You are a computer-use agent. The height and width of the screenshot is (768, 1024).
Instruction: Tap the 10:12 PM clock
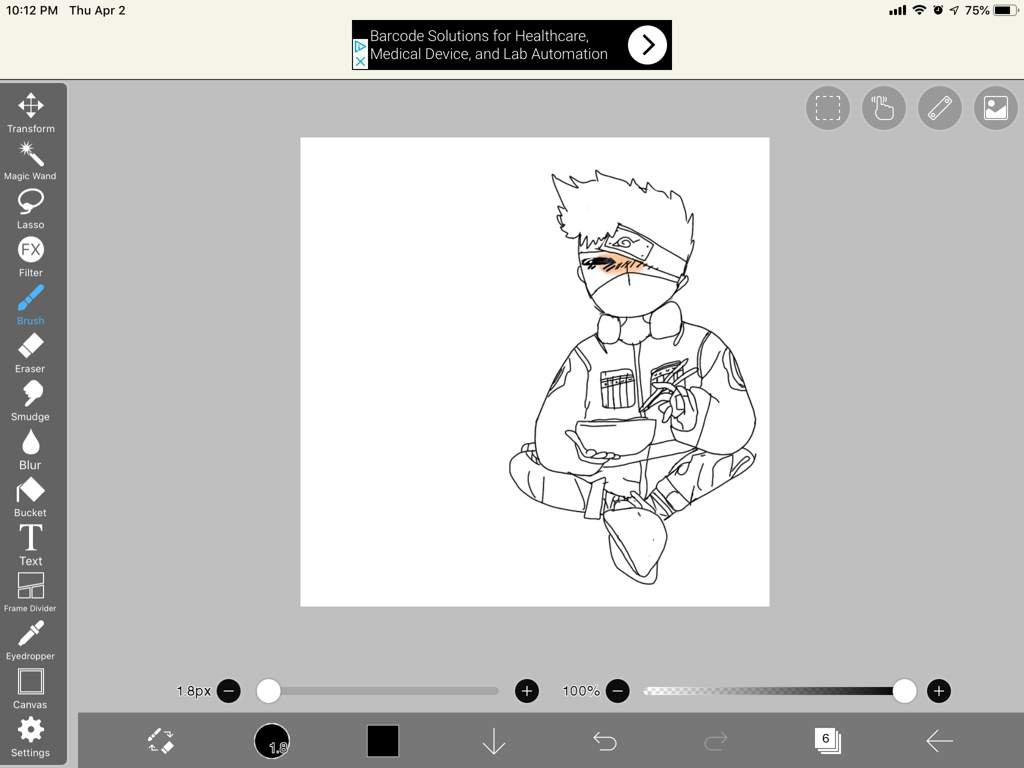tap(32, 10)
